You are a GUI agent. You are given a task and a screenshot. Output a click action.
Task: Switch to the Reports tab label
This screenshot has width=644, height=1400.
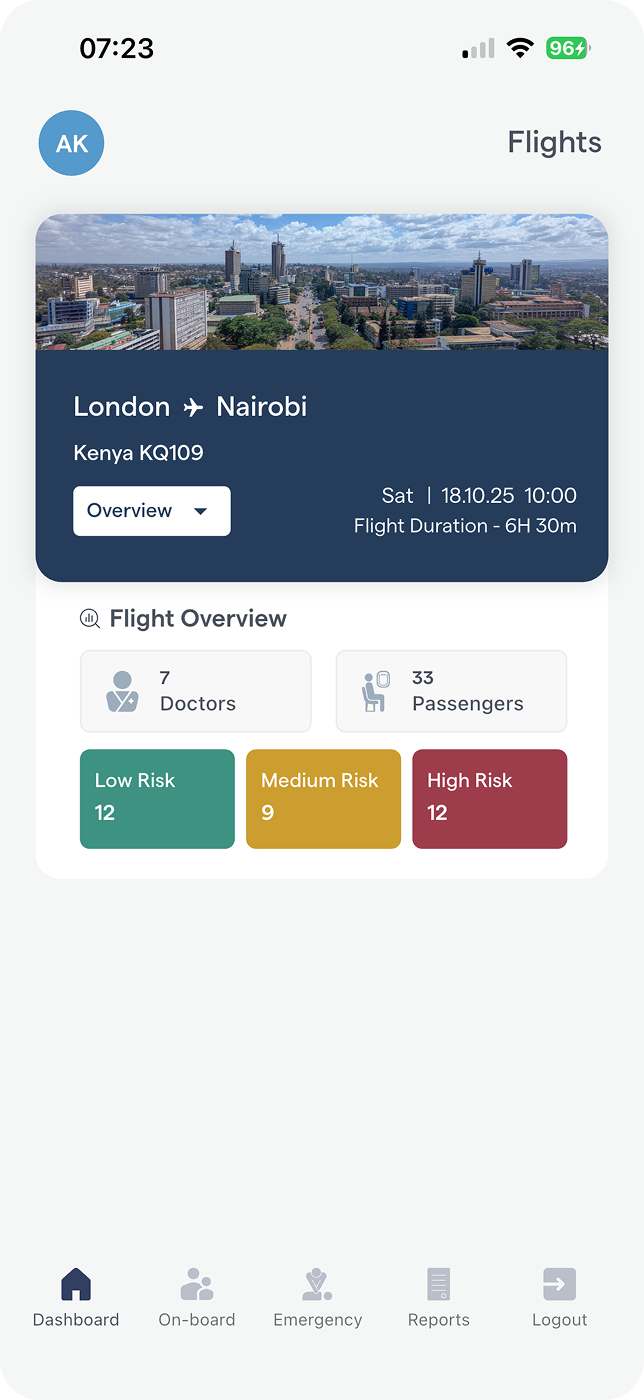point(438,1320)
